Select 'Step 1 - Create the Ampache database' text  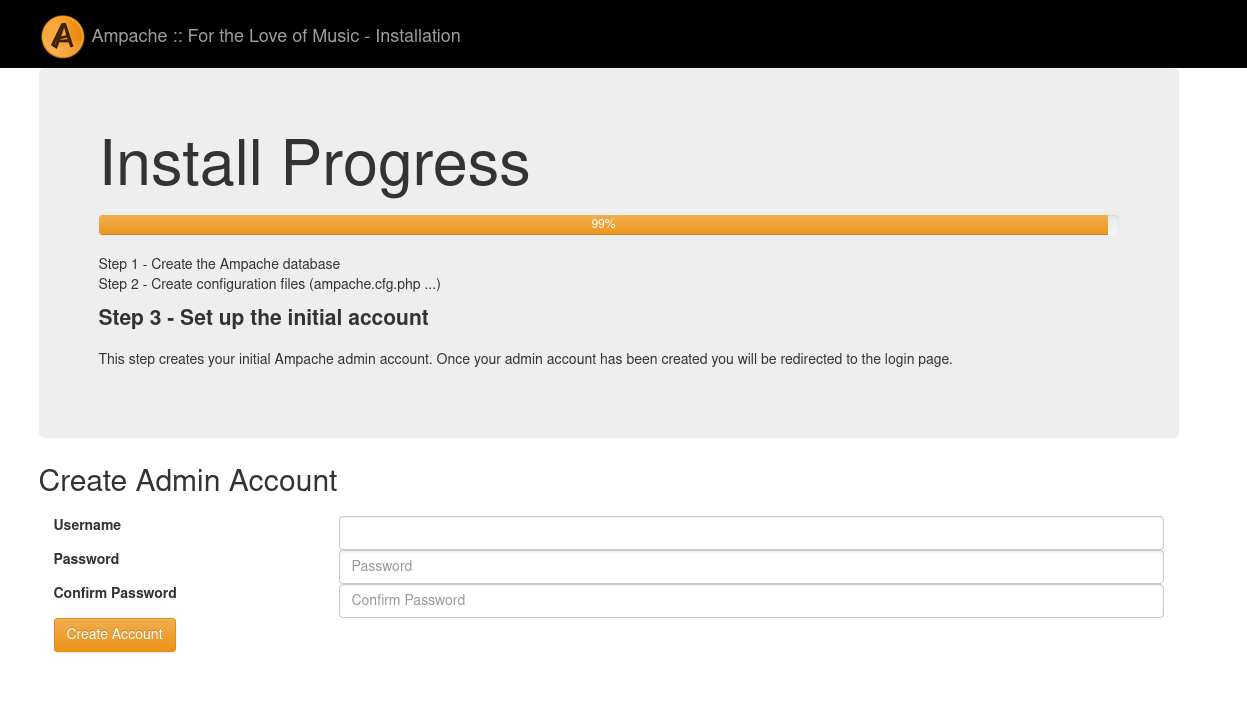click(x=219, y=264)
